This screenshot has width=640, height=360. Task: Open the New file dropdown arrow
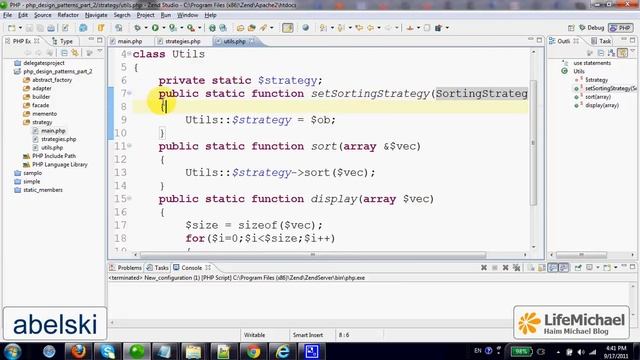[x=20, y=28]
